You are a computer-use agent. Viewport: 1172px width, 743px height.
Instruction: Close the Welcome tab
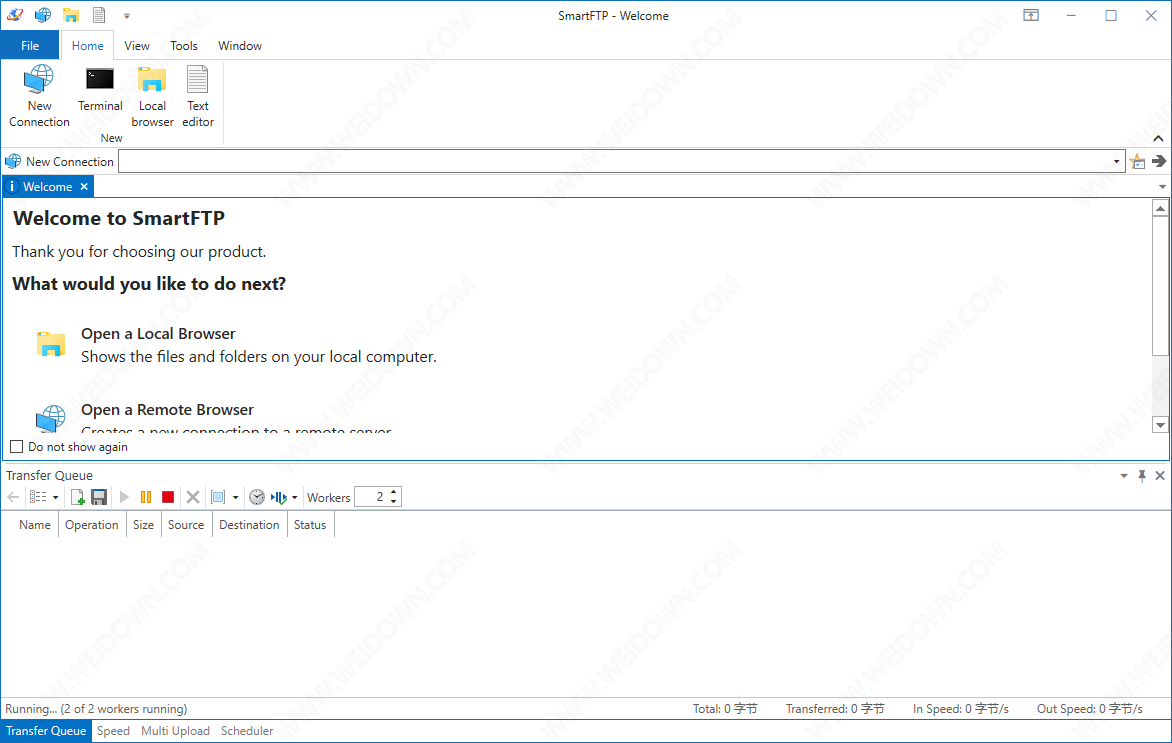[x=84, y=187]
